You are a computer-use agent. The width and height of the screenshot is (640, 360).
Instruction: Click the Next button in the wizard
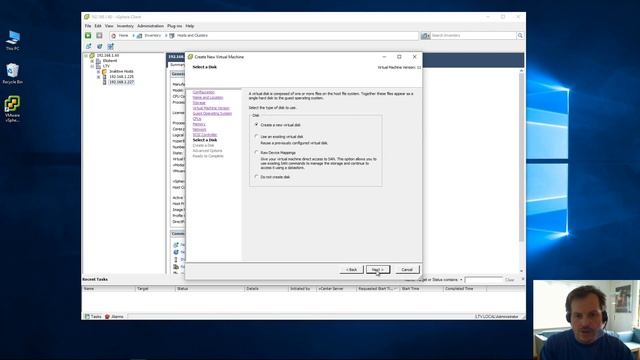378,269
